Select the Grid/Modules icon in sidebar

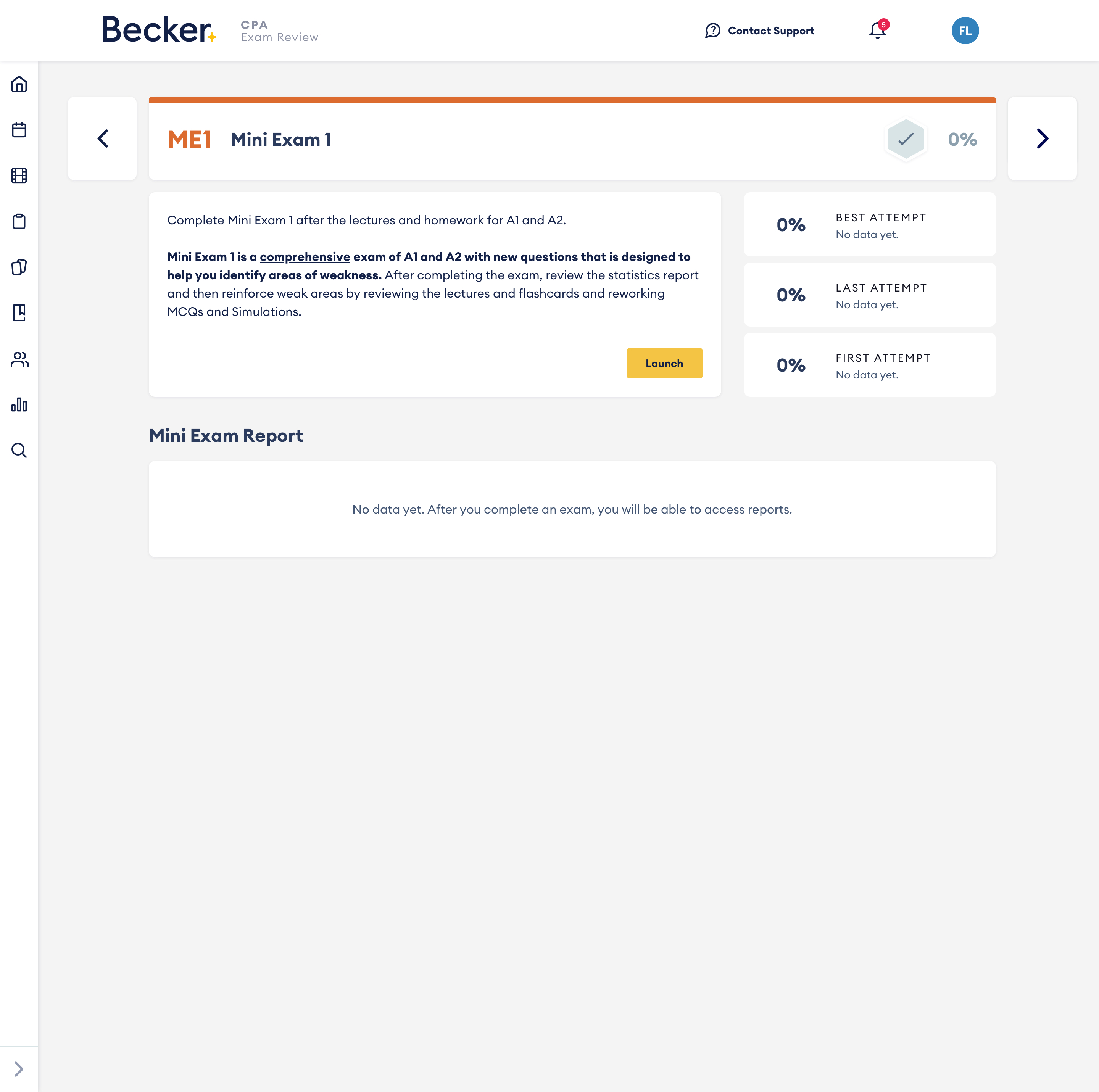click(20, 176)
